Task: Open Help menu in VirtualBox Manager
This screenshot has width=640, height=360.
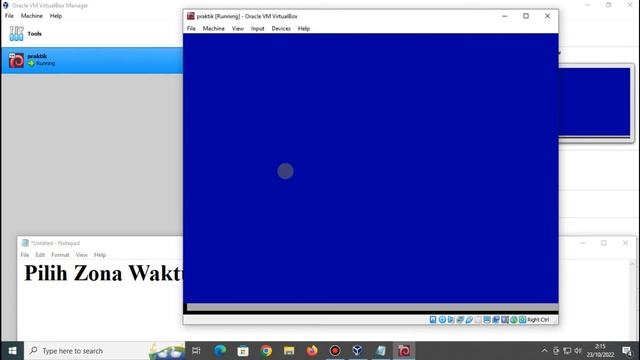Action: click(x=56, y=16)
